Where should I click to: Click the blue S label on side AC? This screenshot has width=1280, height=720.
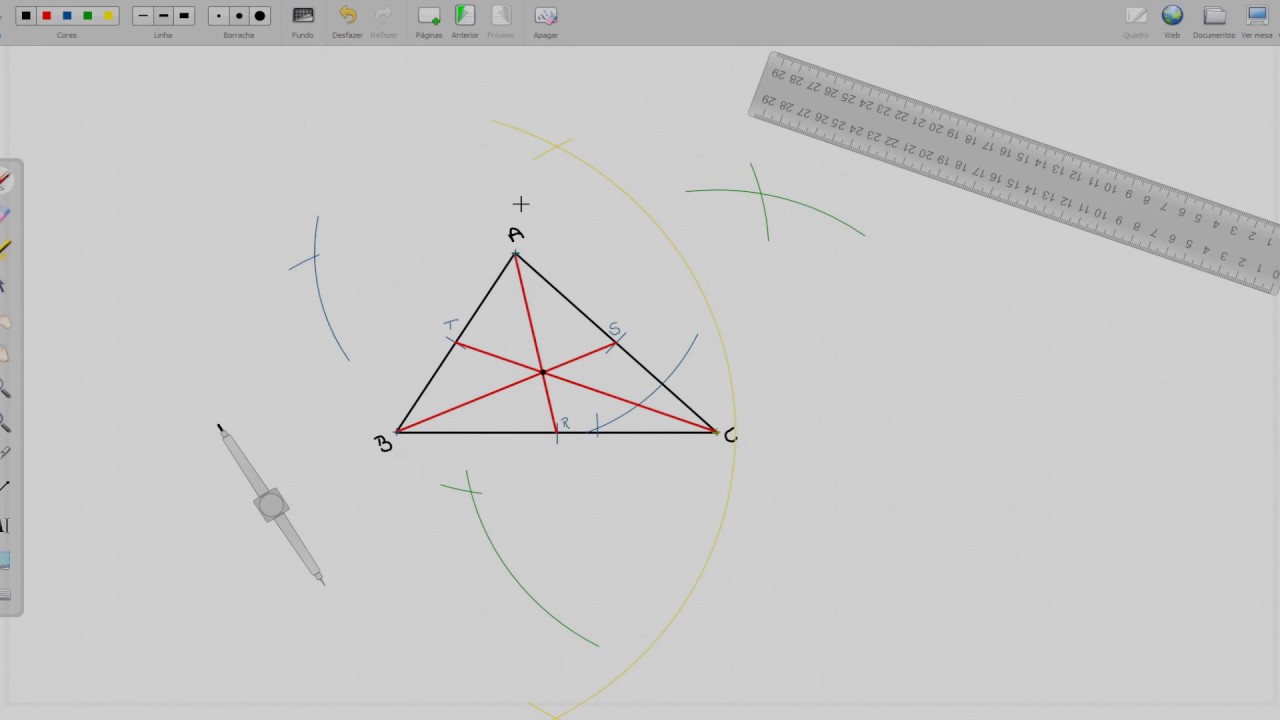614,329
